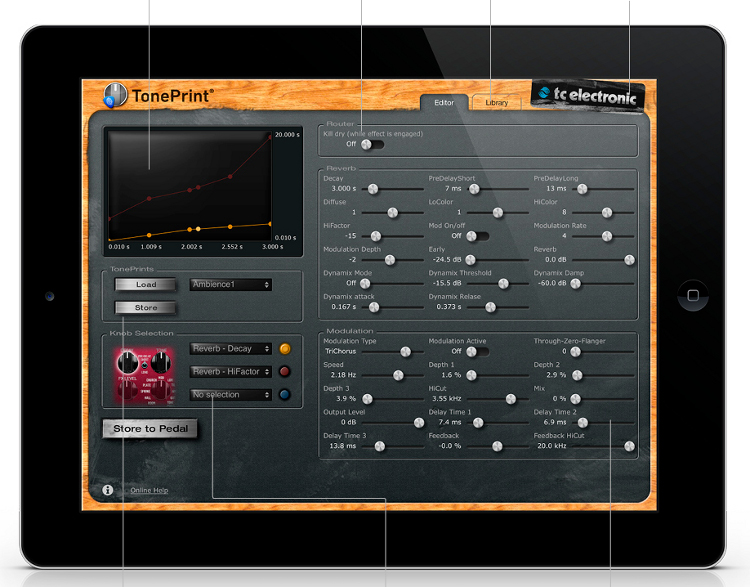Image resolution: width=750 pixels, height=587 pixels.
Task: Click the Dynamix Relase slider handle
Action: (490, 307)
